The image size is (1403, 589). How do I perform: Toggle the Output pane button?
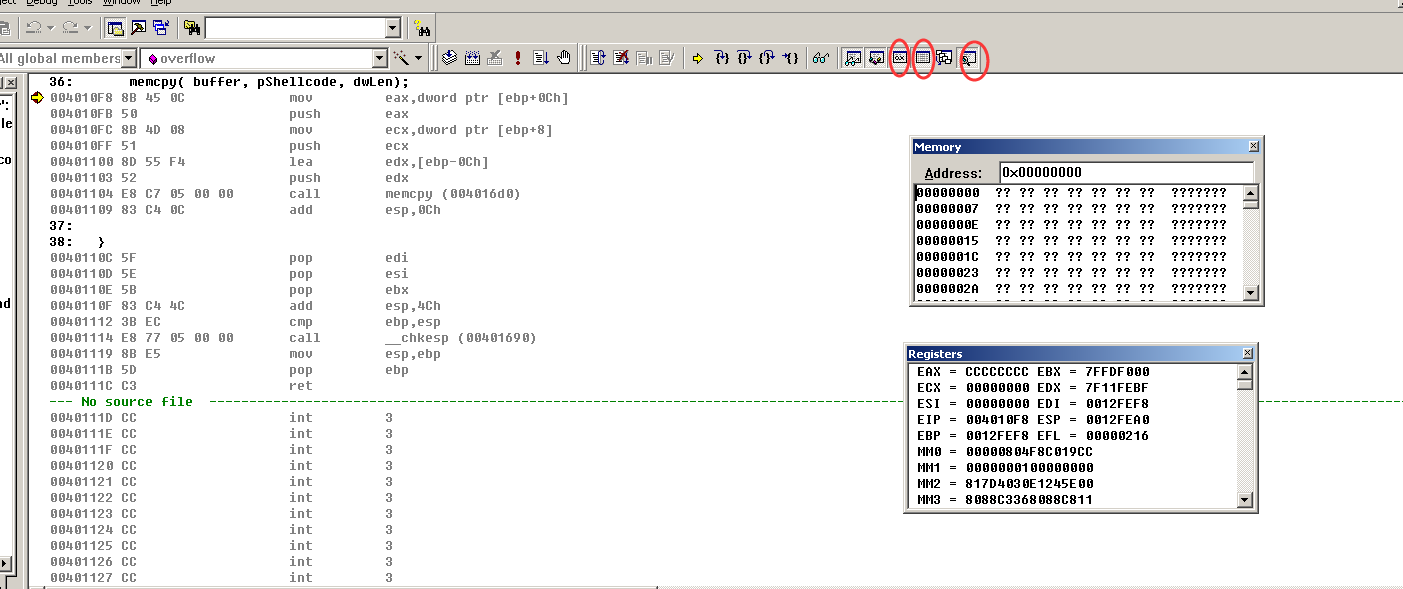[x=138, y=27]
